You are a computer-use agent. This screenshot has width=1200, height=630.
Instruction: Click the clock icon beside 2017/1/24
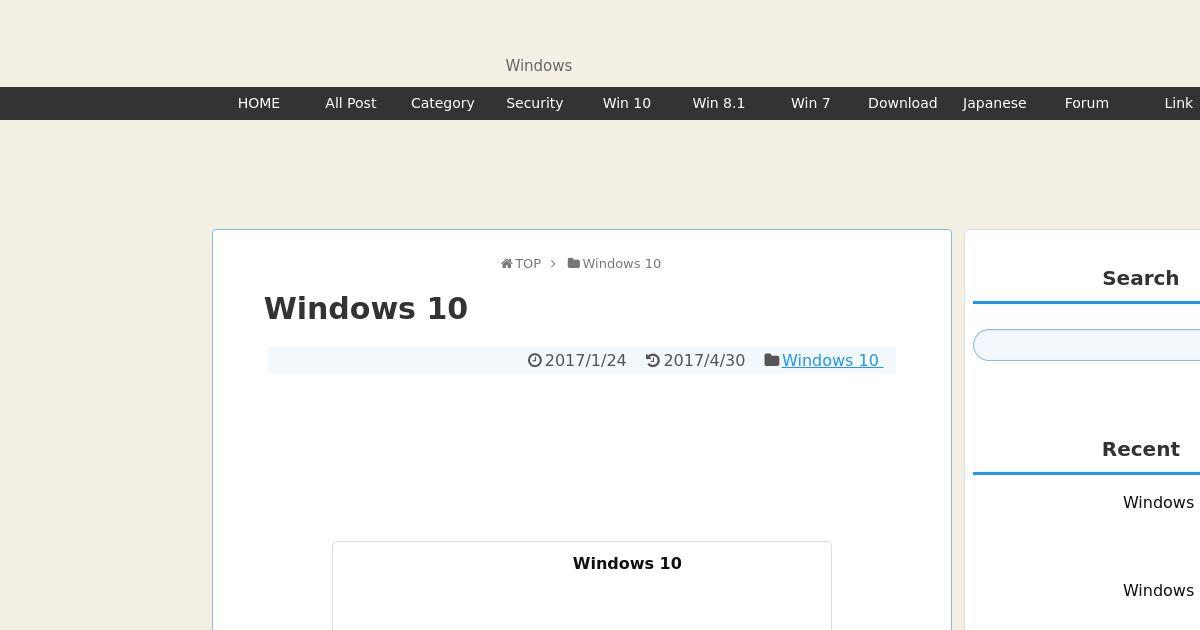535,360
